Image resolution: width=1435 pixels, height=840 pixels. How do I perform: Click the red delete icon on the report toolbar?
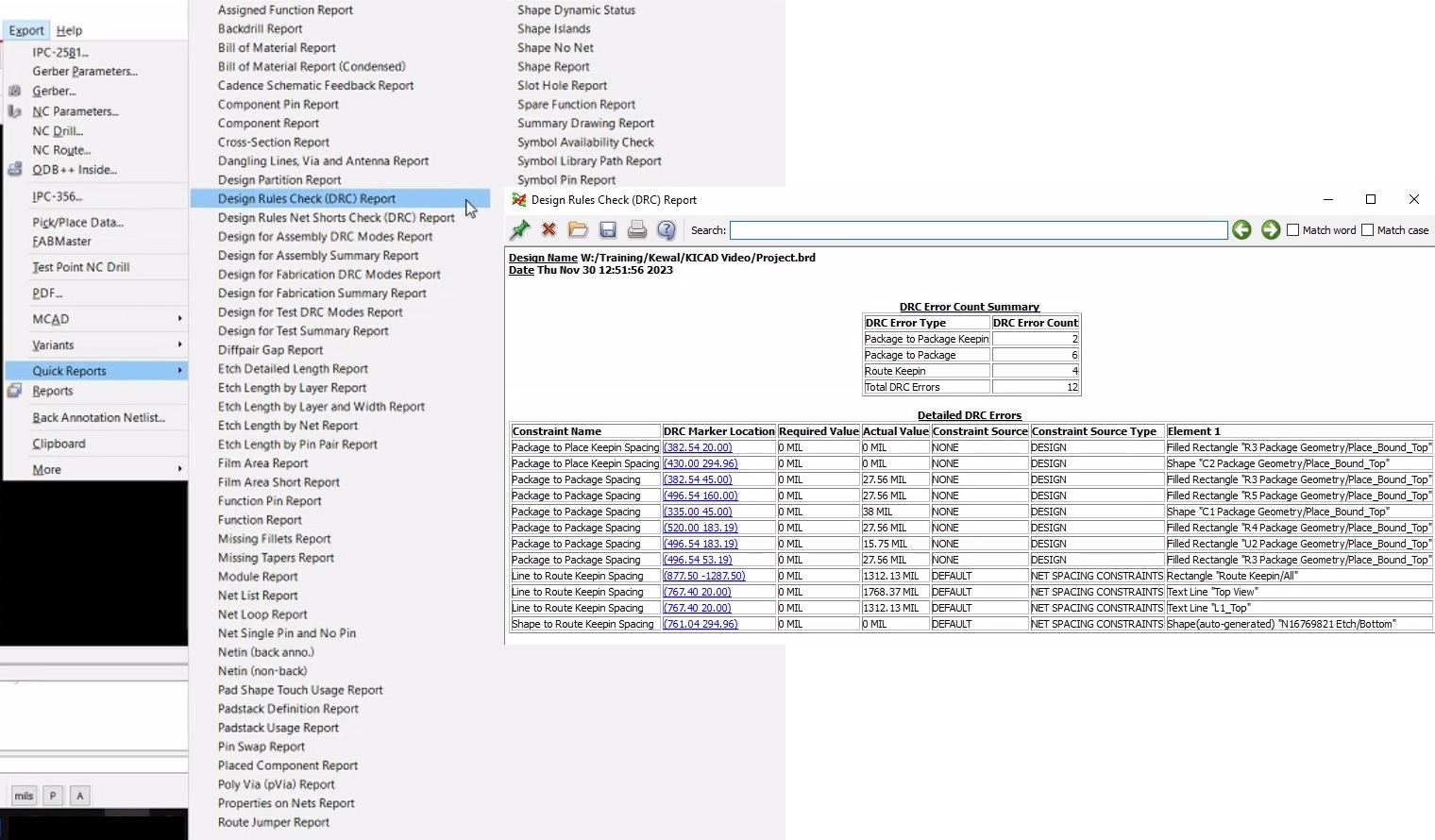pyautogui.click(x=549, y=229)
